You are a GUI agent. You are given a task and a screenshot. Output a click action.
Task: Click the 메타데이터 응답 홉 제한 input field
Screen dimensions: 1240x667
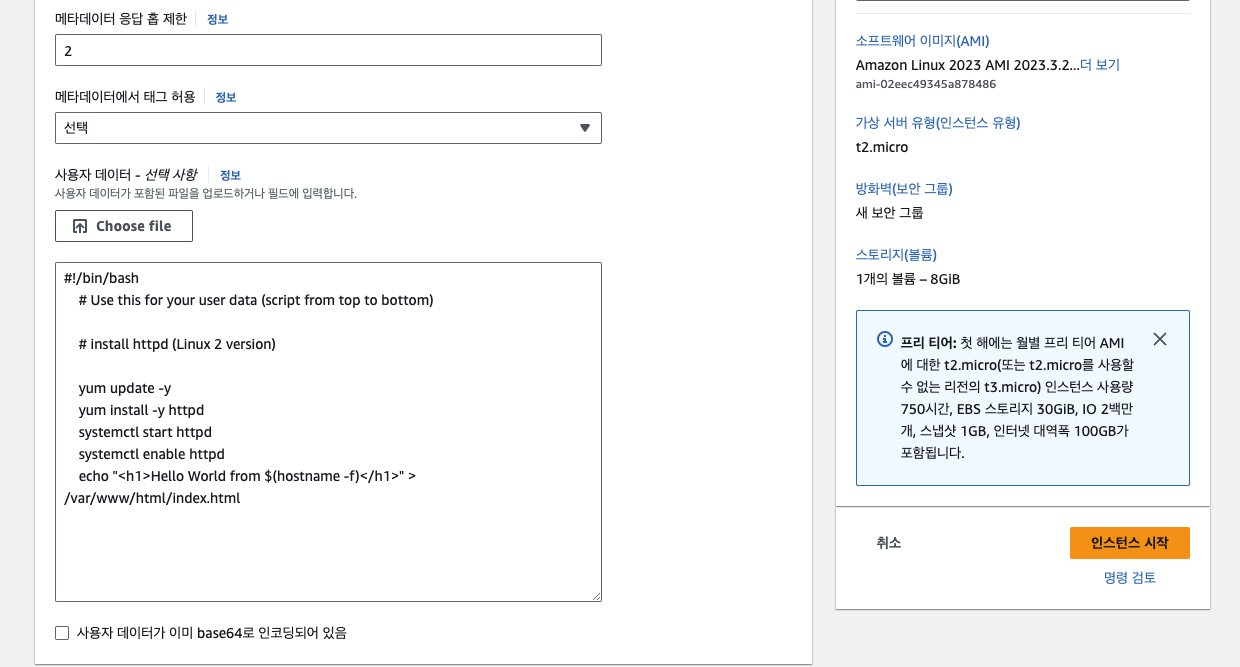pyautogui.click(x=328, y=50)
